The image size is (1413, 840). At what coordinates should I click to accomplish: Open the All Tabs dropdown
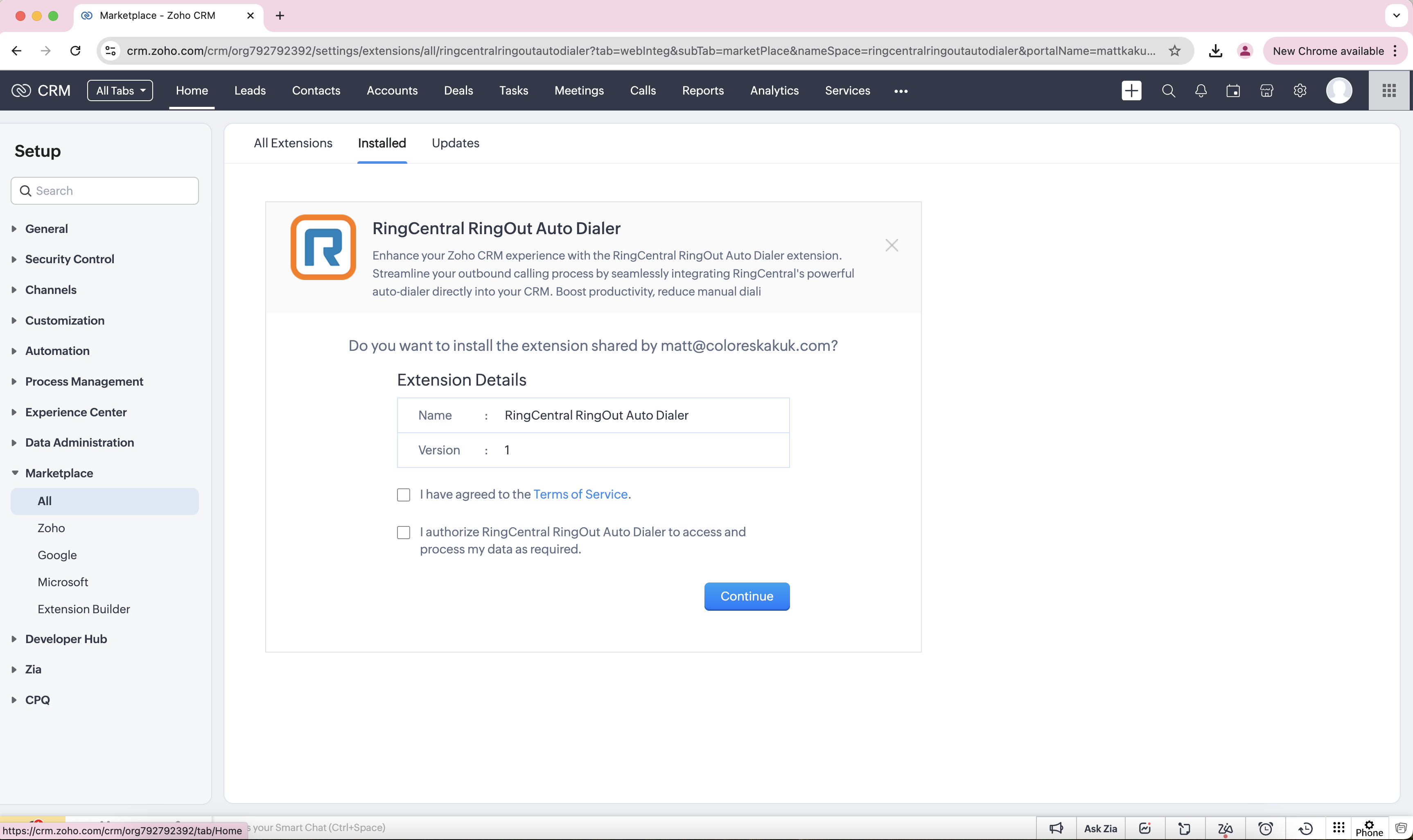coord(120,90)
